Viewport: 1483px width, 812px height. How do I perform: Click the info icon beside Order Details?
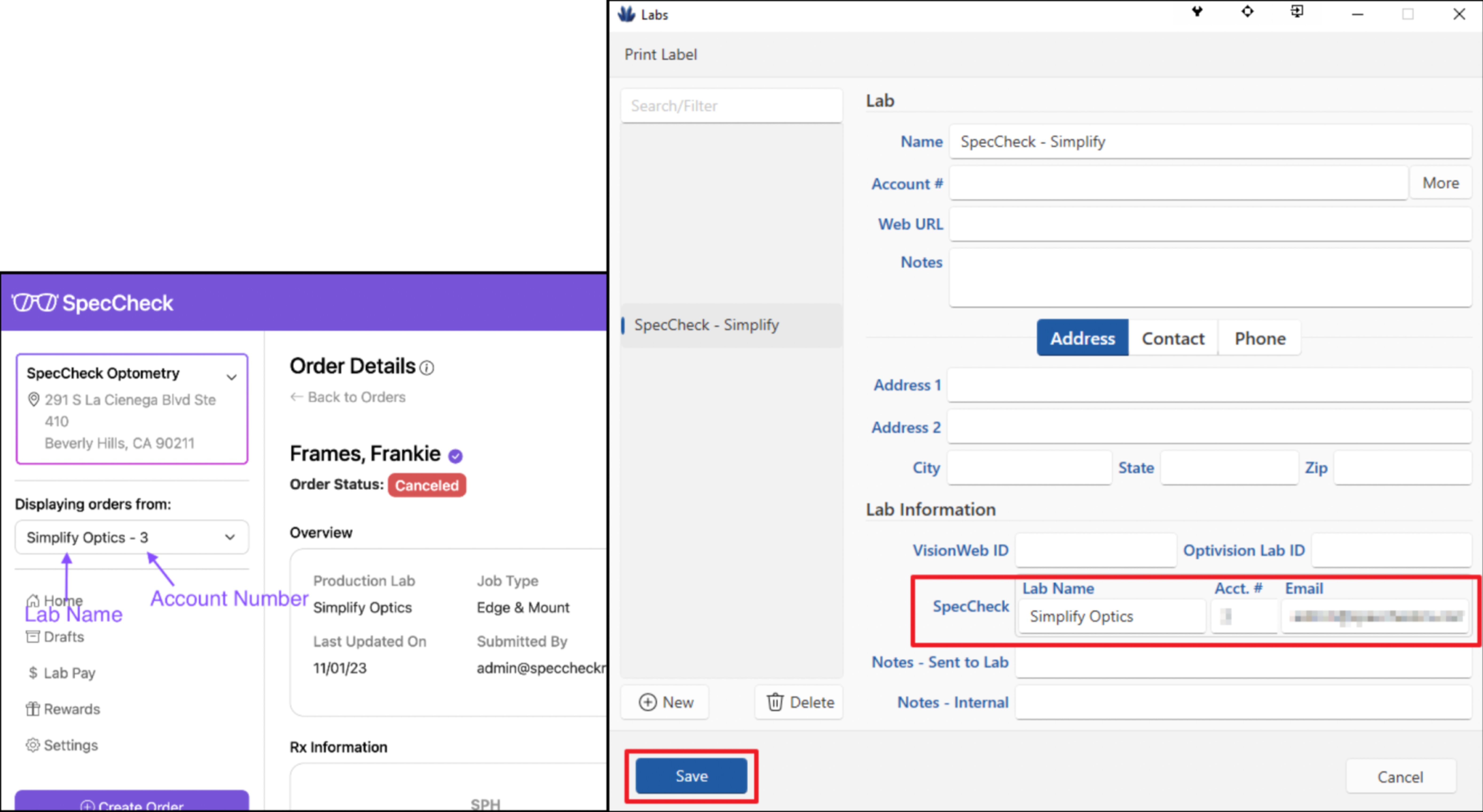[x=427, y=368]
